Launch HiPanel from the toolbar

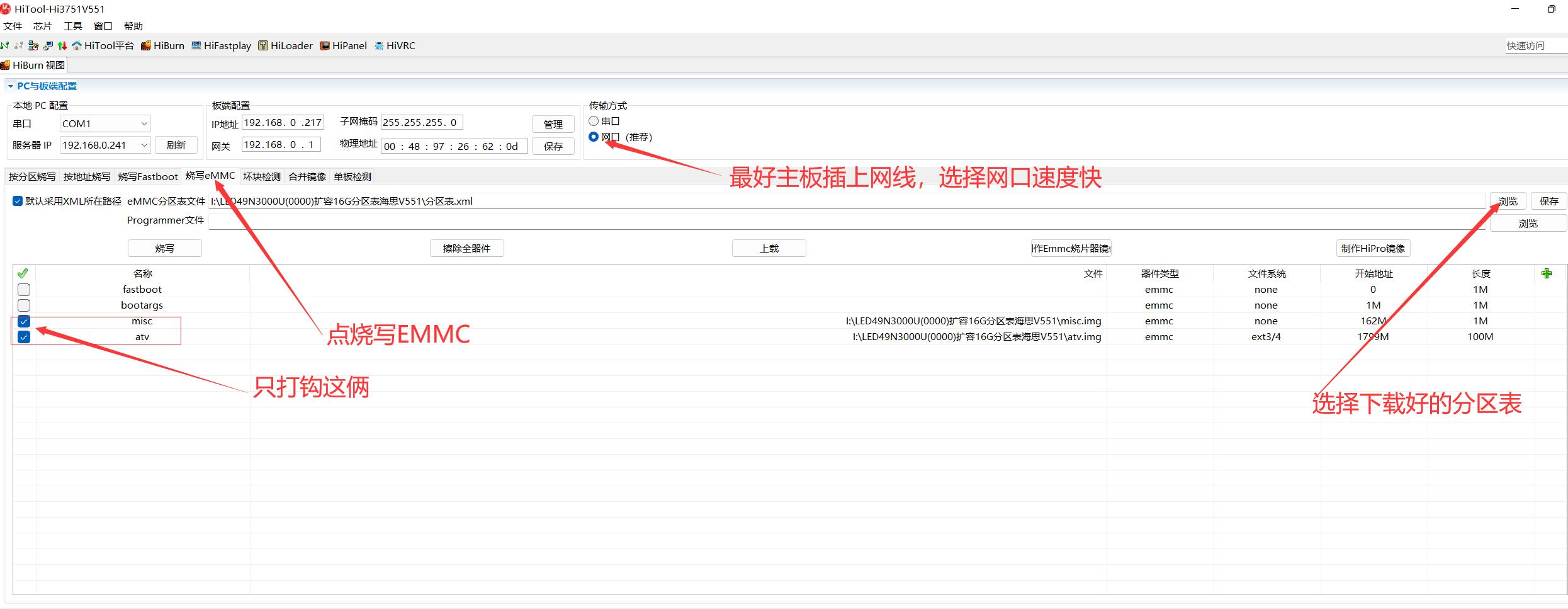point(343,45)
